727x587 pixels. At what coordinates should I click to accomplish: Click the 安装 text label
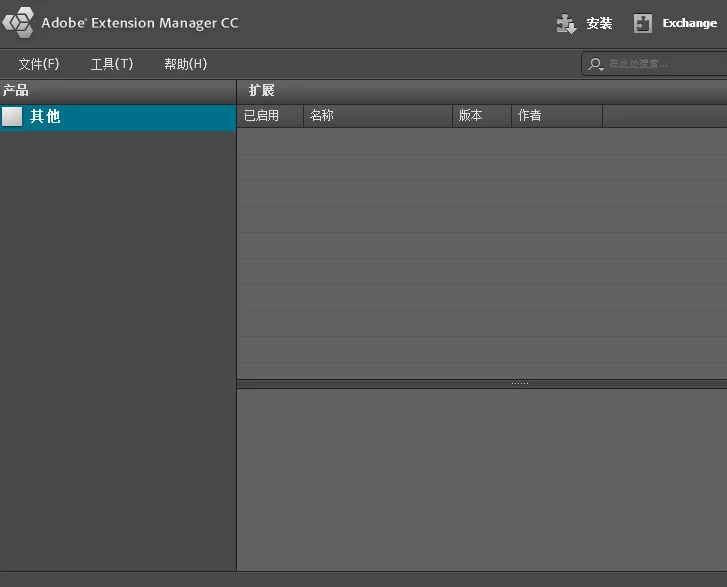coord(599,23)
